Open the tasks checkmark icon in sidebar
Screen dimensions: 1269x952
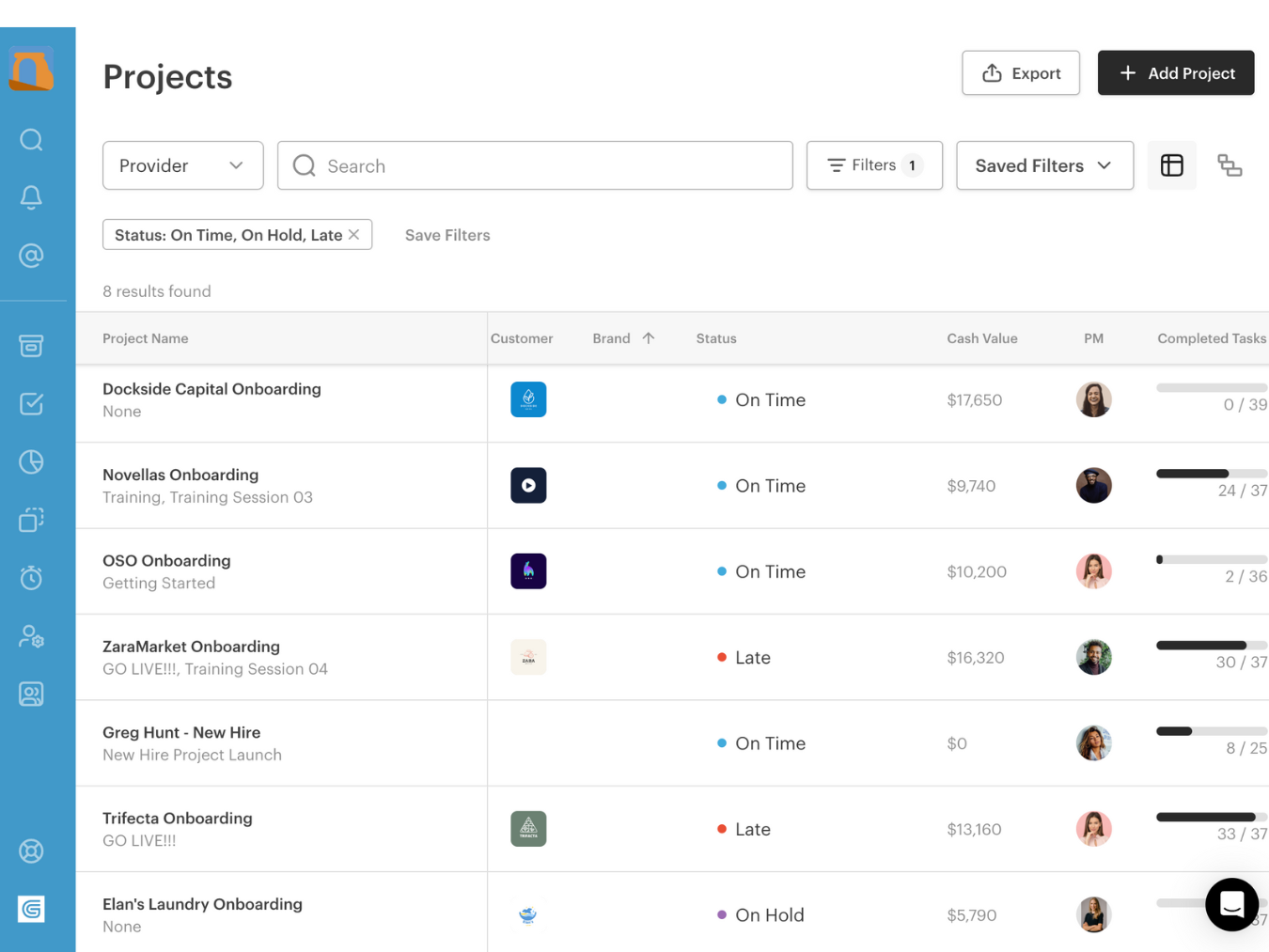pyautogui.click(x=31, y=404)
